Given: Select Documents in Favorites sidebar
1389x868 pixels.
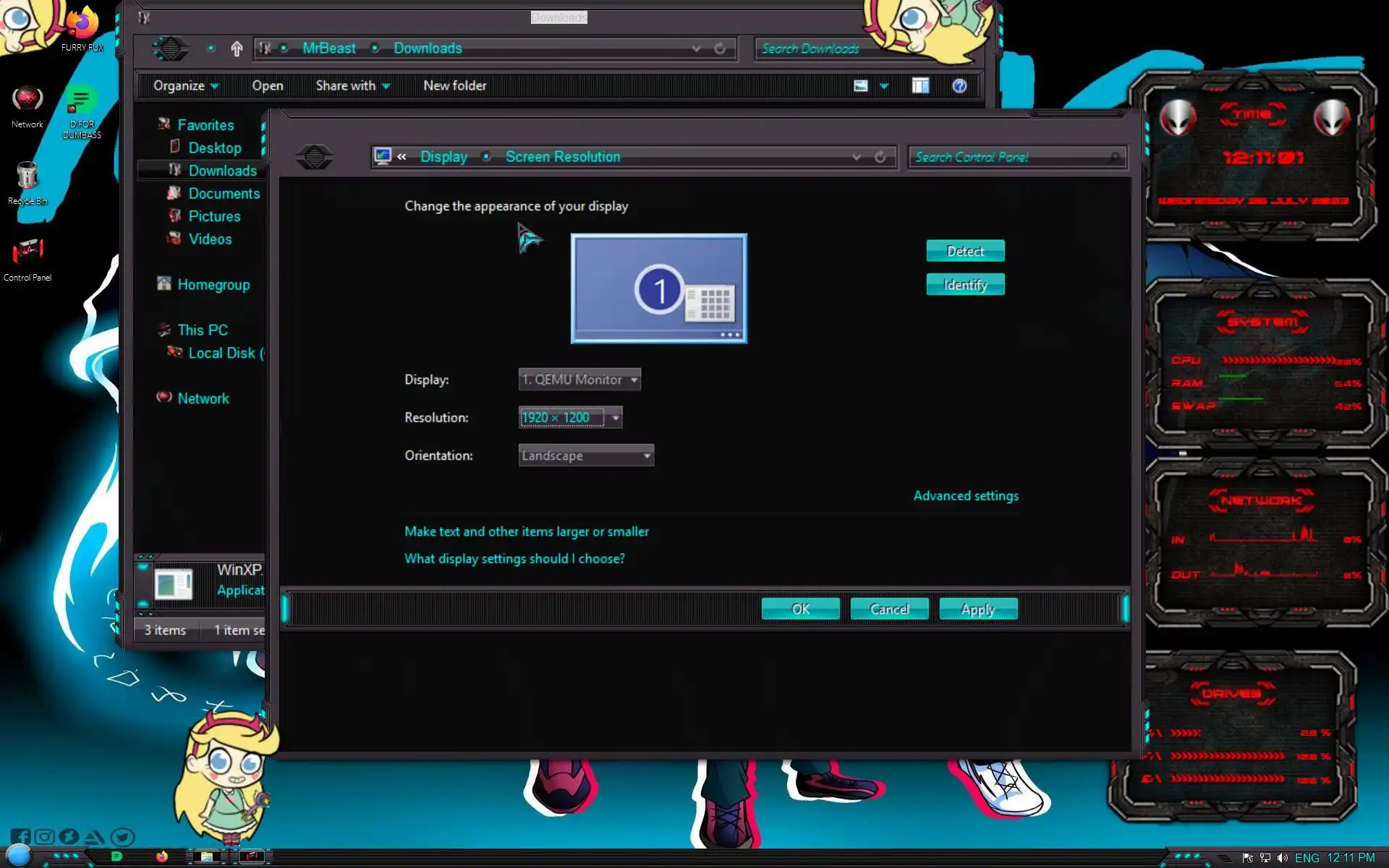Looking at the screenshot, I should tap(224, 193).
